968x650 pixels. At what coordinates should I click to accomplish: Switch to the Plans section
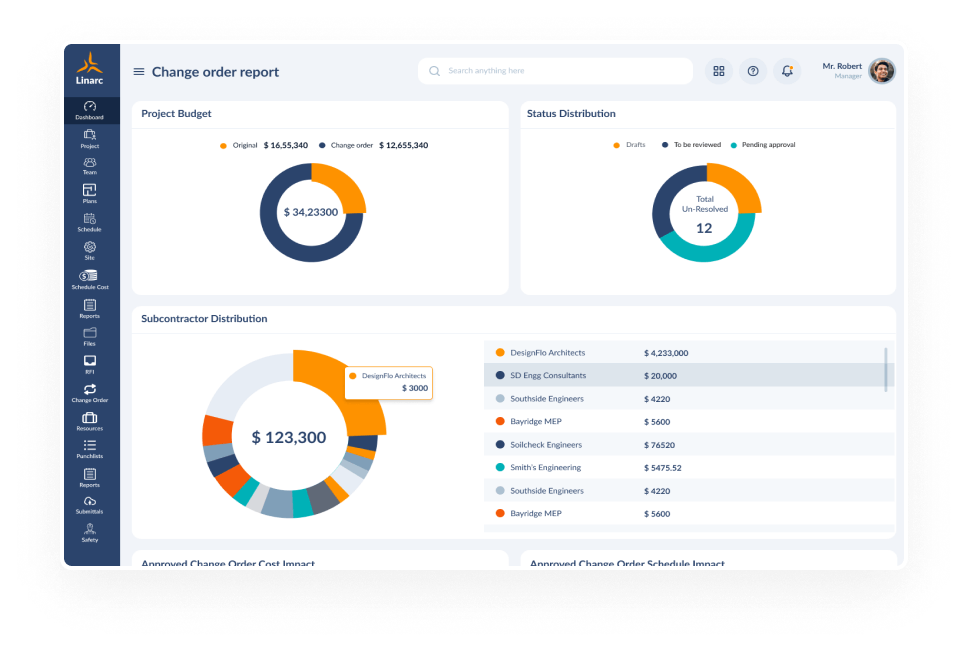[x=90, y=194]
